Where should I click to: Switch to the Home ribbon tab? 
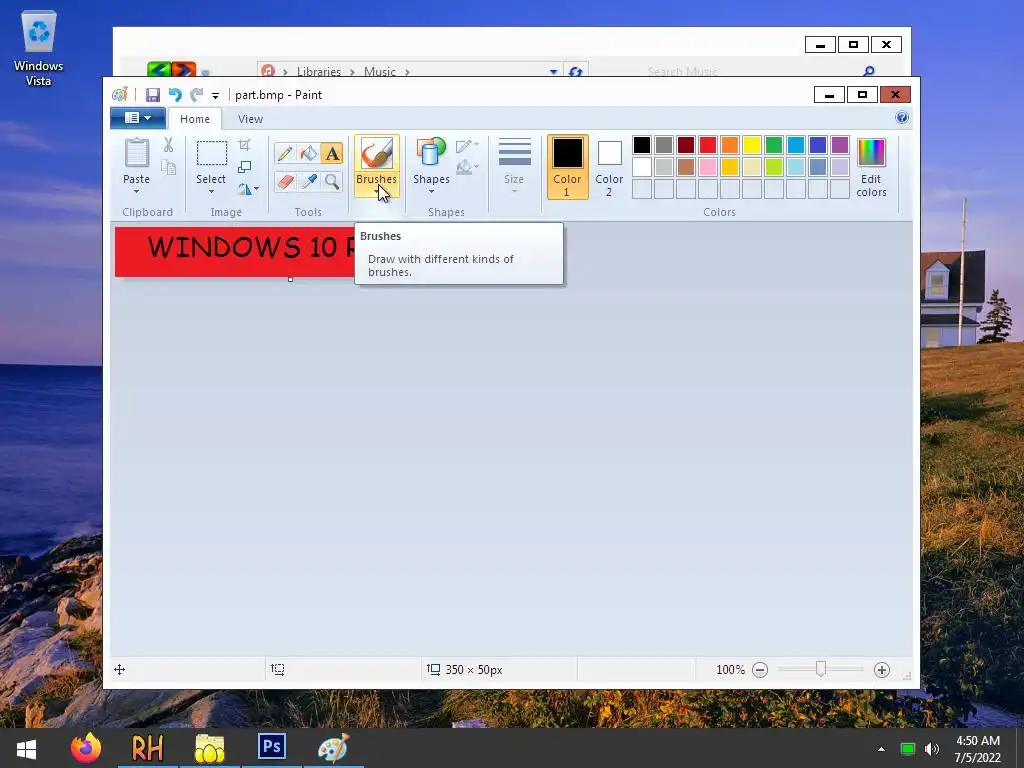click(x=195, y=119)
